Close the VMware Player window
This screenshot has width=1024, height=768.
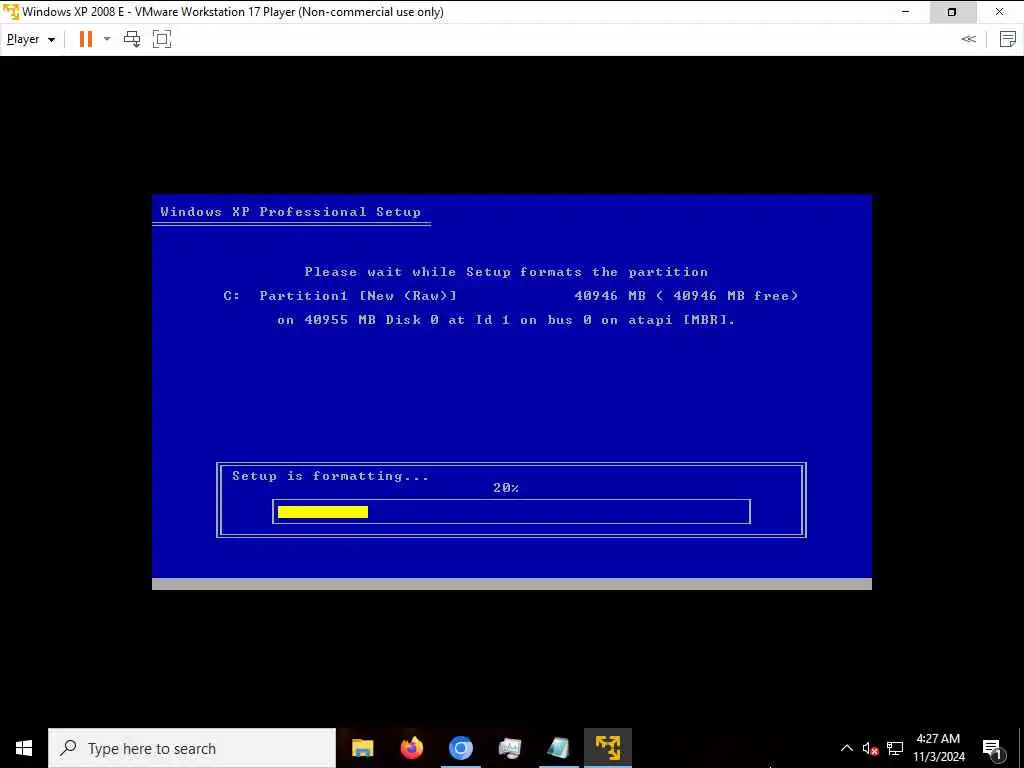[1000, 12]
